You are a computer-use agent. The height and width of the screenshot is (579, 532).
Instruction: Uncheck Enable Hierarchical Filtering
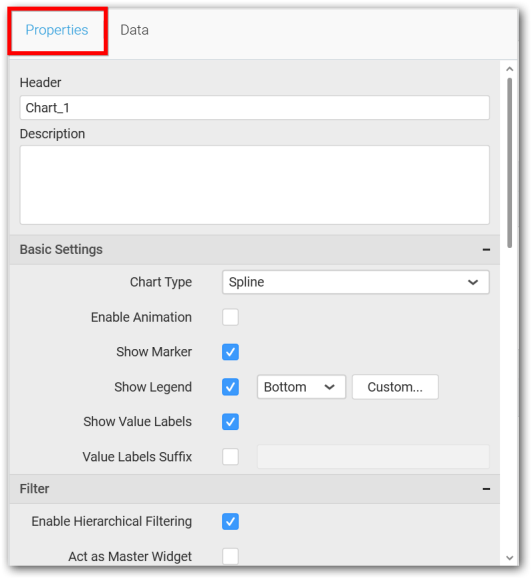click(230, 521)
